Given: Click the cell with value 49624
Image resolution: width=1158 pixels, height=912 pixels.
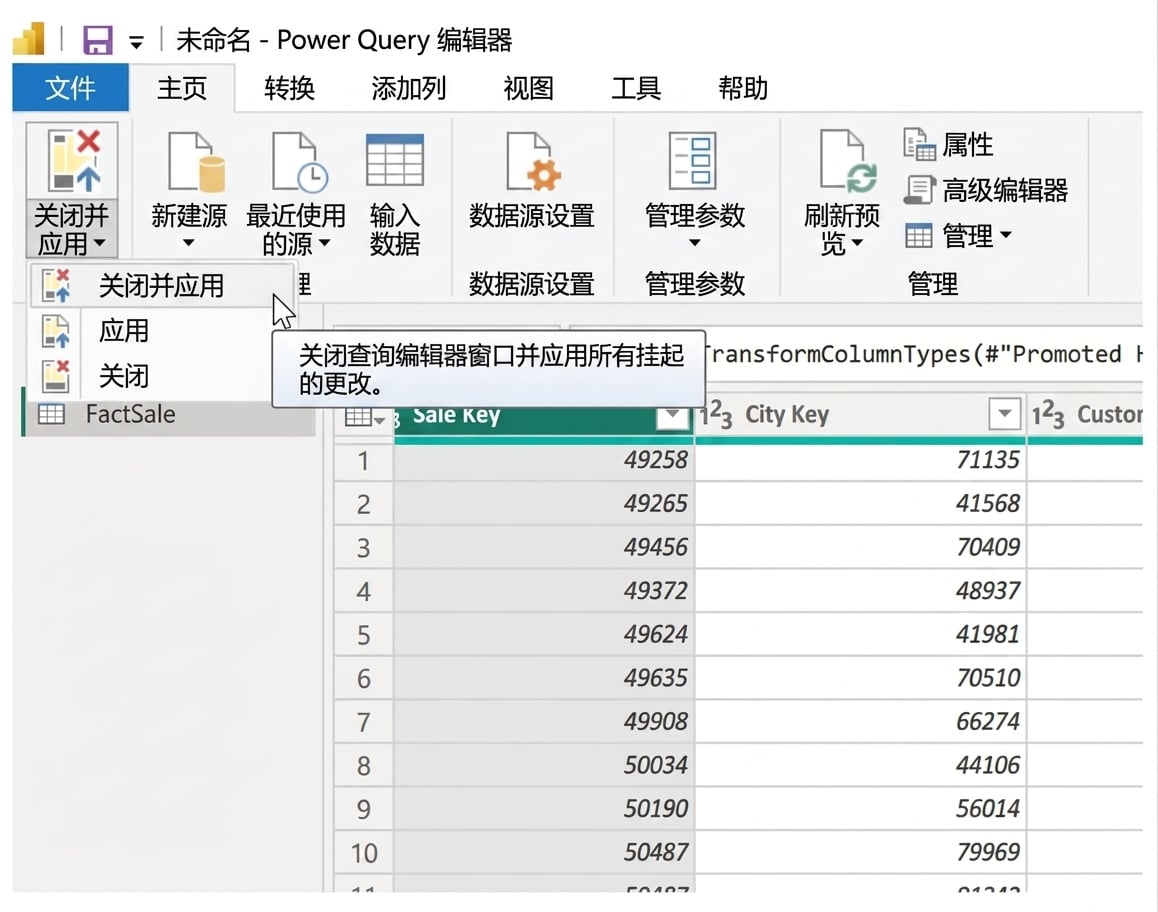Looking at the screenshot, I should (544, 634).
